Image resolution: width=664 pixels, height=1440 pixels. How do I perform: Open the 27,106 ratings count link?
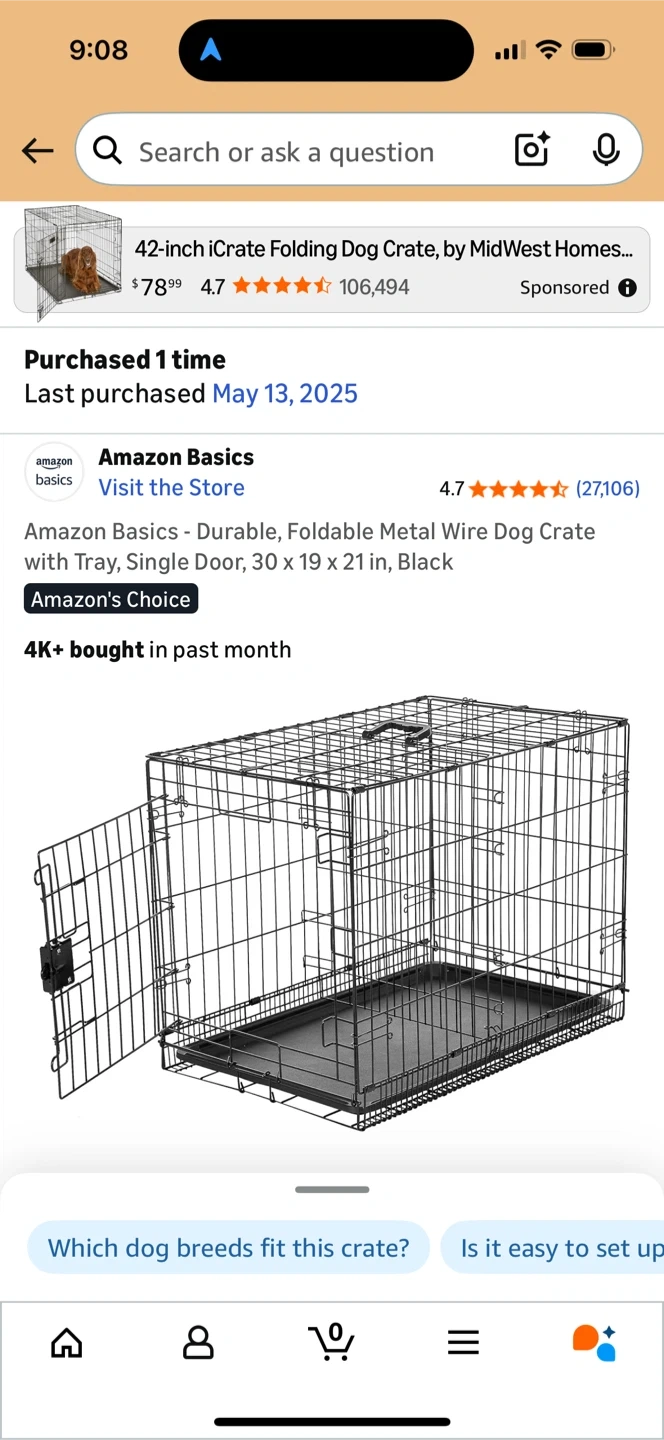tap(607, 489)
